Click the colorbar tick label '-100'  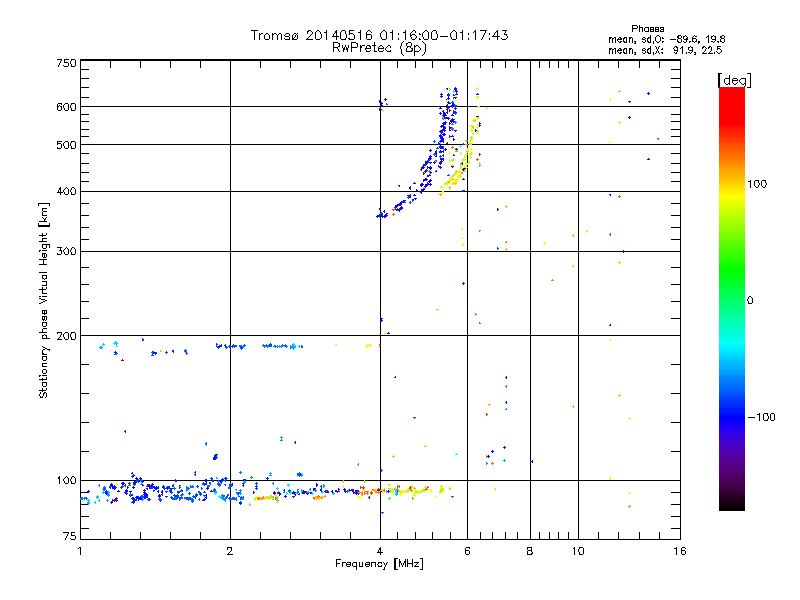coord(761,417)
